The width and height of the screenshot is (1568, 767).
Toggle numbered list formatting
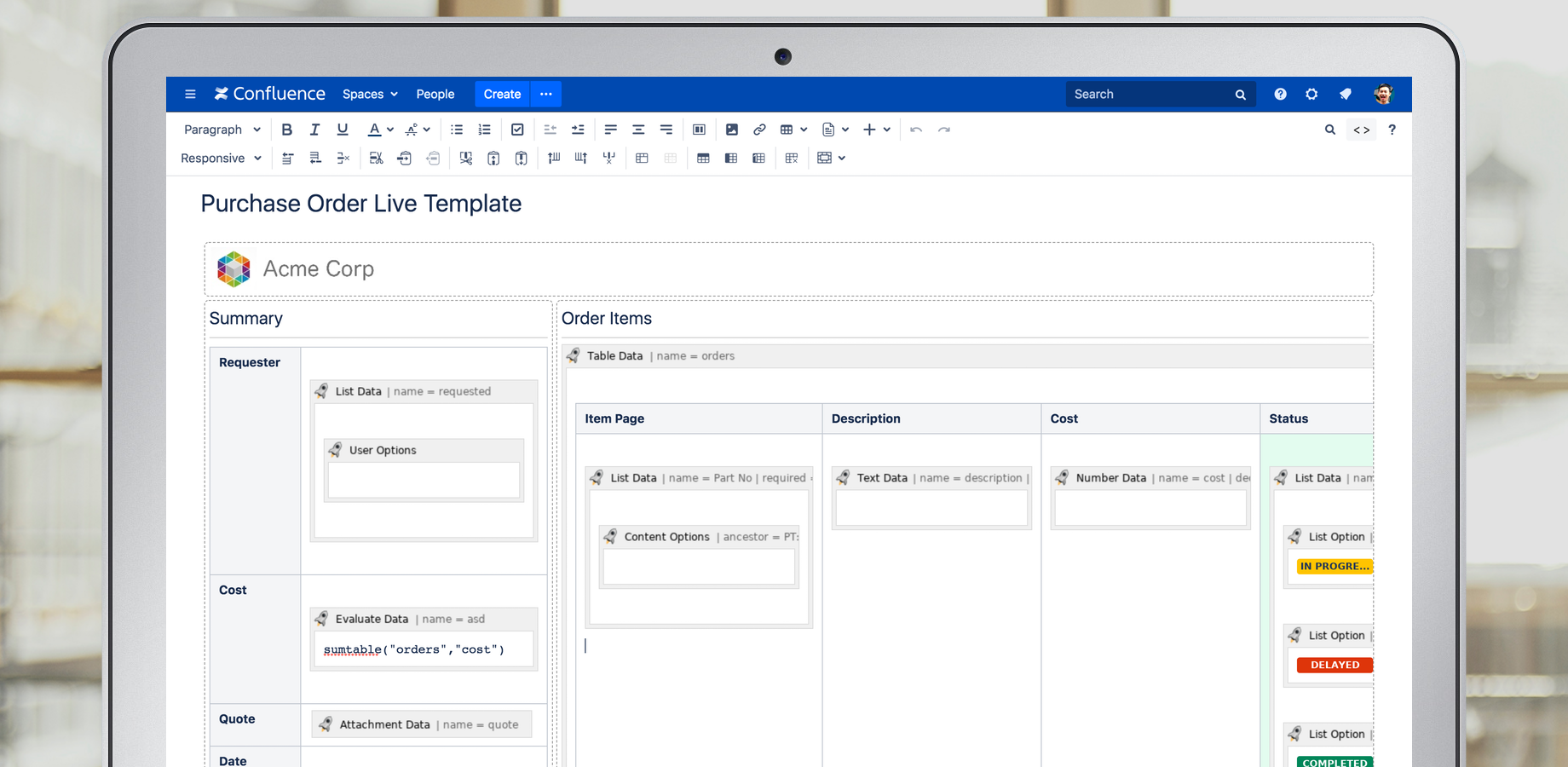click(x=484, y=129)
